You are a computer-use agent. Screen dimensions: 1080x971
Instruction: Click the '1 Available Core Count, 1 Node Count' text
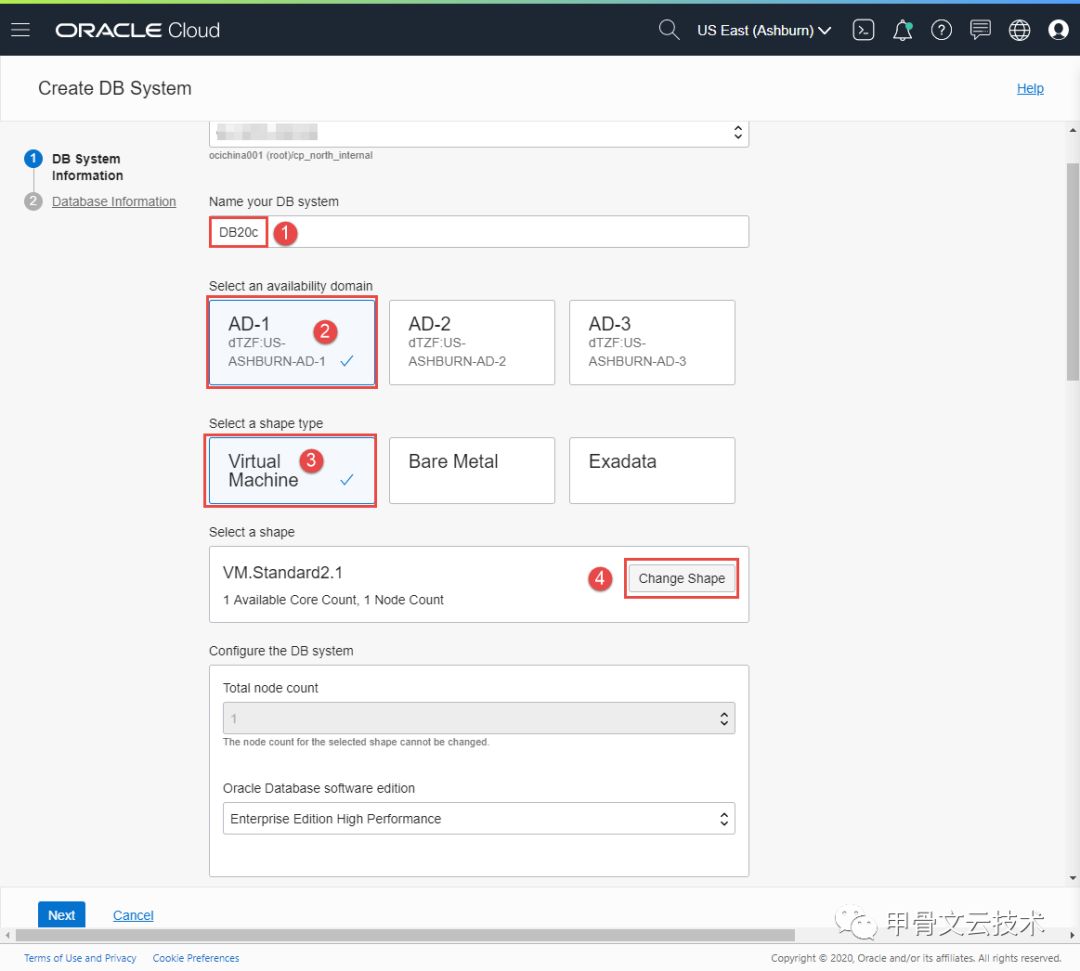pos(333,600)
